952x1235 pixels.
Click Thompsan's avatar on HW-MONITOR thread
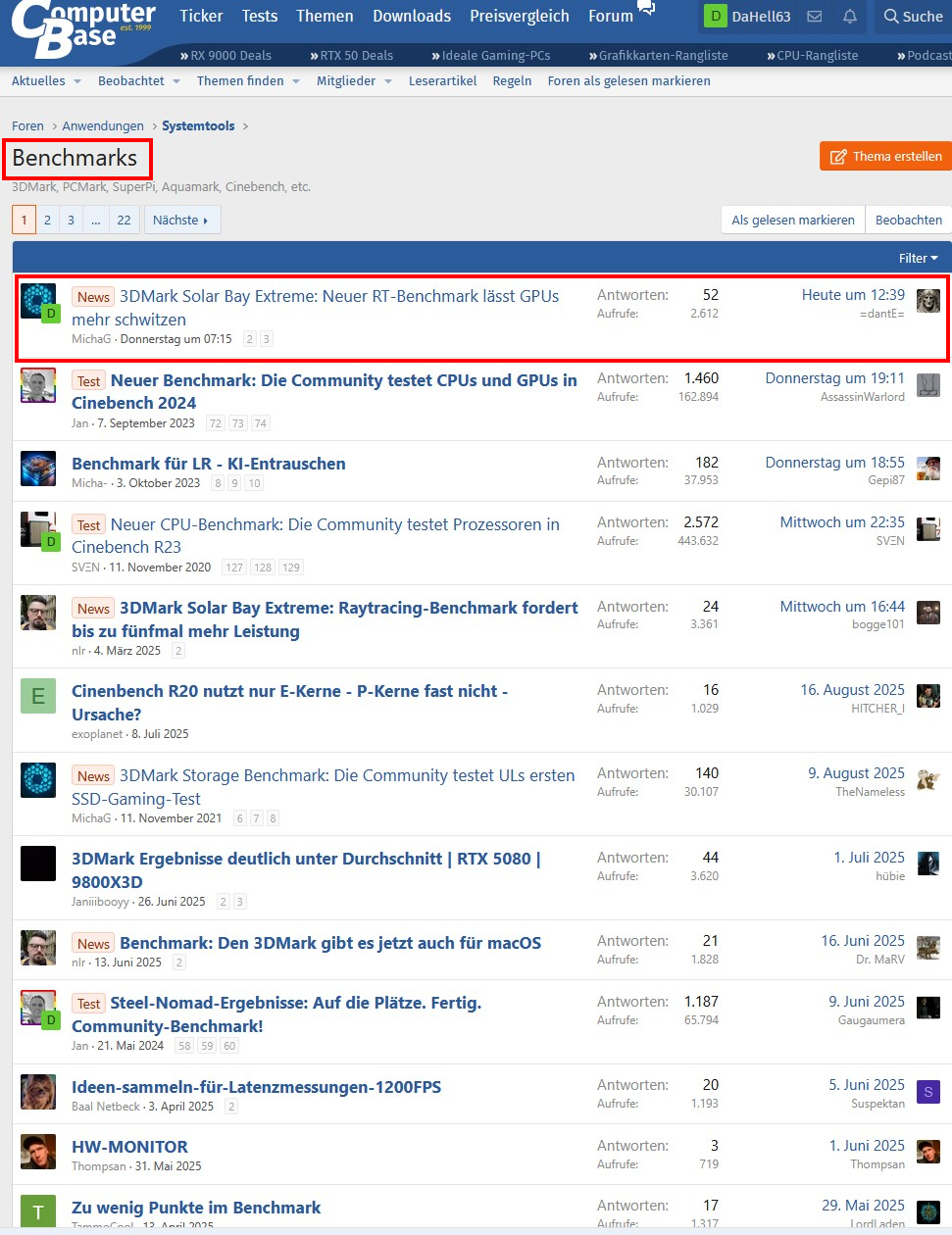[38, 1152]
